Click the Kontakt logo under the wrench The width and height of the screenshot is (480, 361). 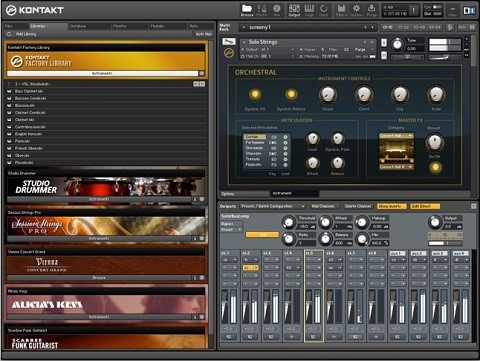[229, 53]
